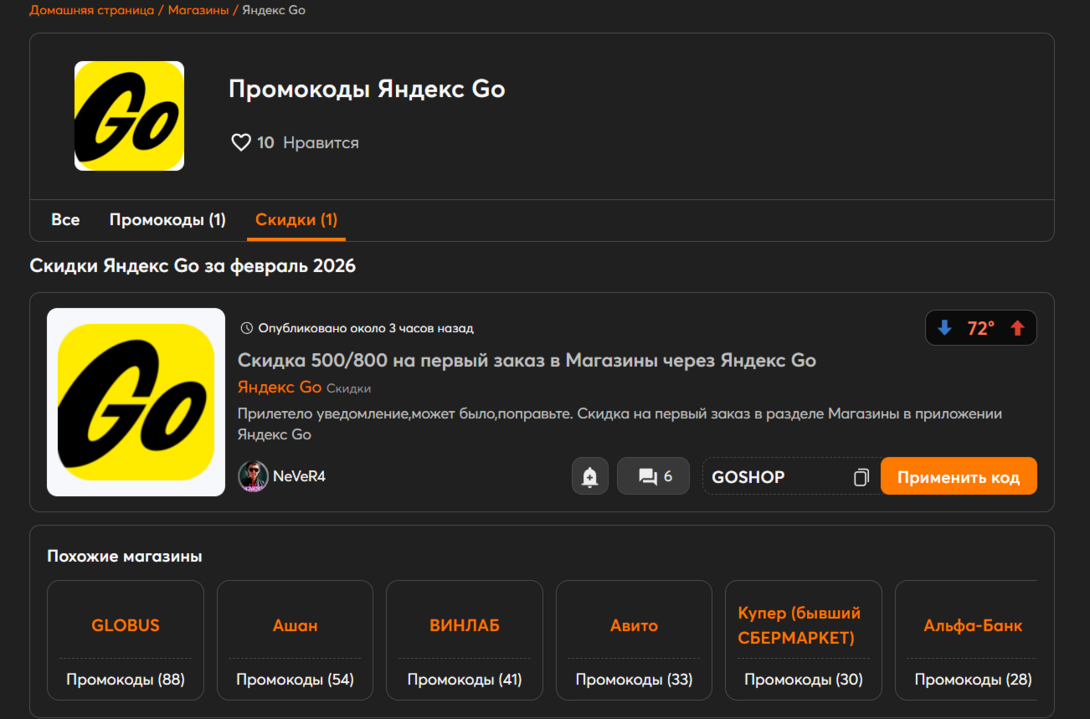Click the notification bell icon
Image resolution: width=1090 pixels, height=719 pixels.
coord(590,477)
